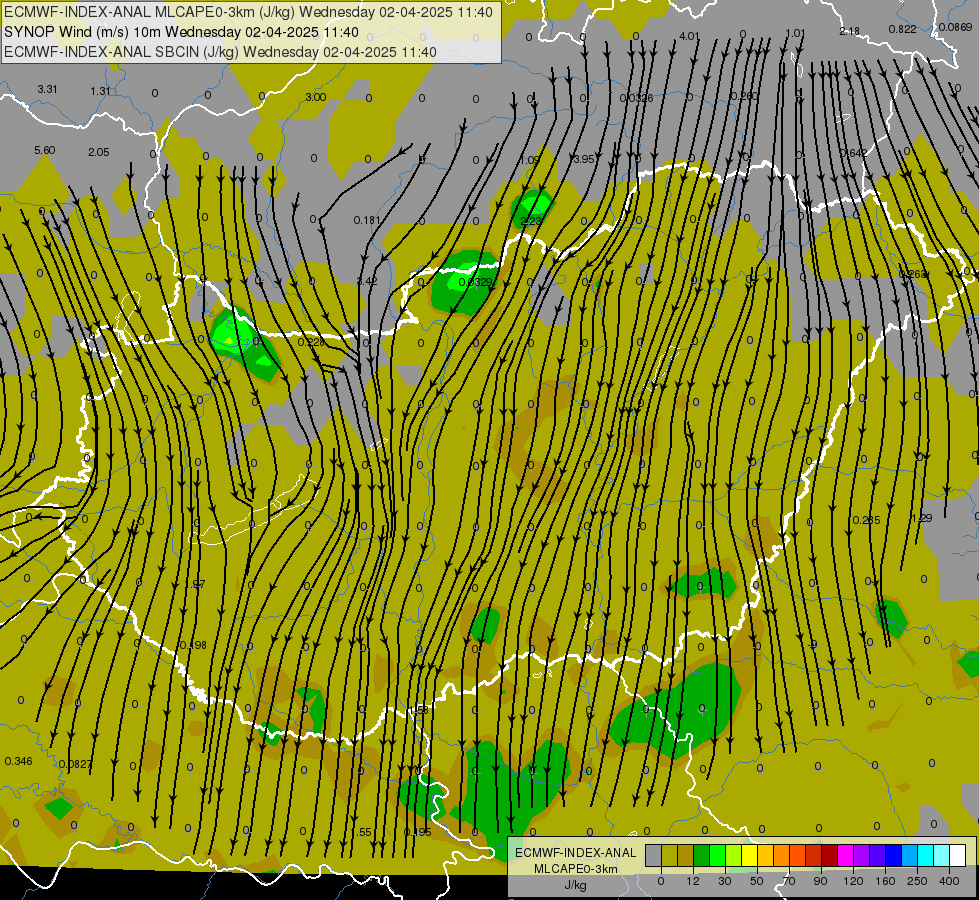
Task: Click the map value 3.31
Action: 47,89
